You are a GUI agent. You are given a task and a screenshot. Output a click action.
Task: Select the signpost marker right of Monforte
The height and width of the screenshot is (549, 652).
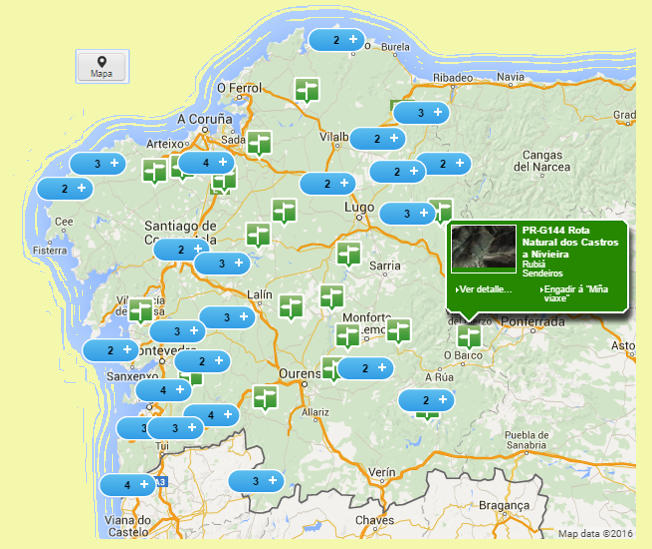point(399,329)
